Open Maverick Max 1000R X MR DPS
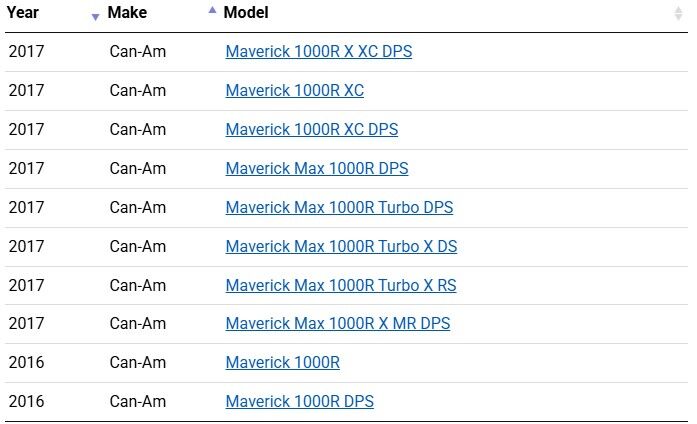 pyautogui.click(x=337, y=324)
